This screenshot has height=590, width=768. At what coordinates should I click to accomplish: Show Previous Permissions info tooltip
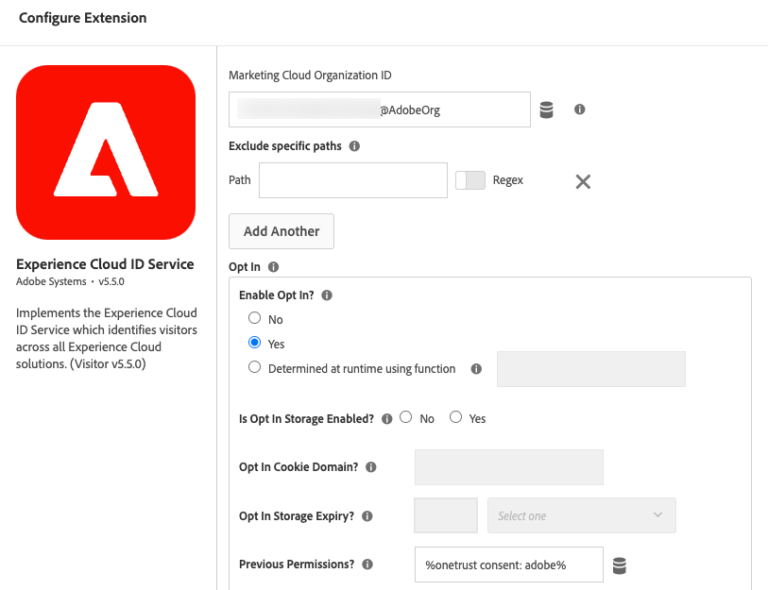(367, 564)
